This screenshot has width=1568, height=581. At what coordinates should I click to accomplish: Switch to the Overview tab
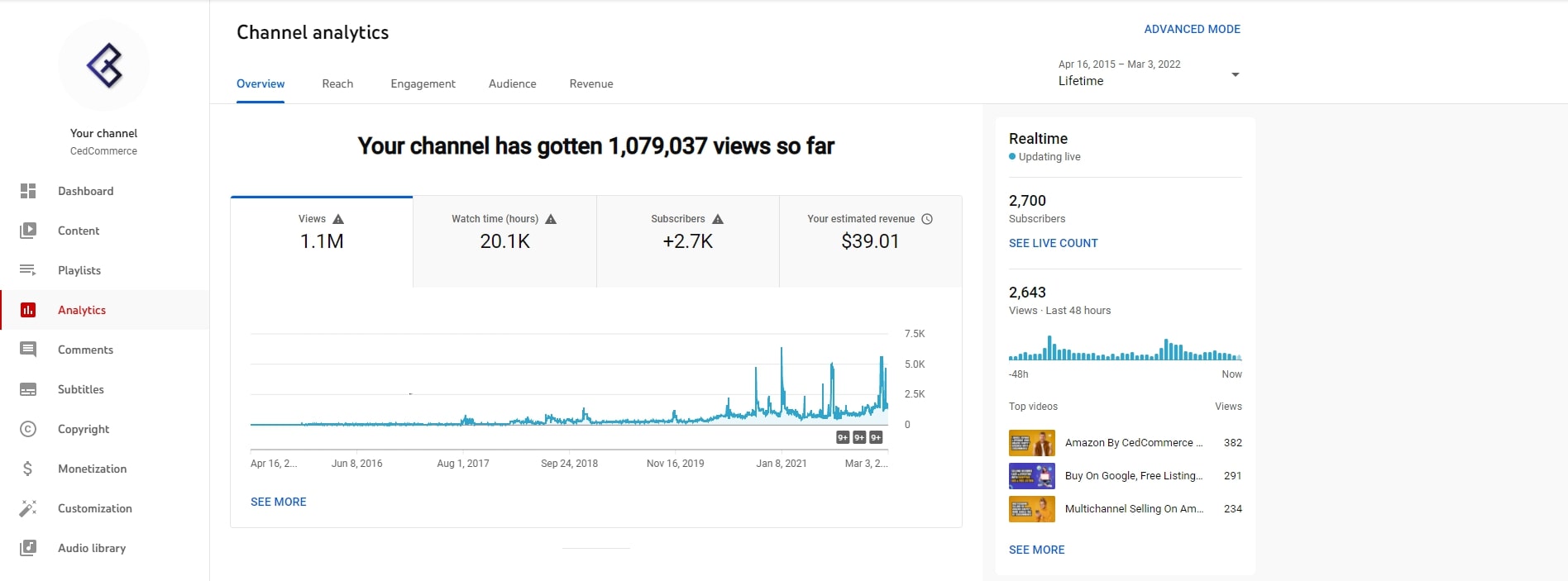(x=261, y=83)
